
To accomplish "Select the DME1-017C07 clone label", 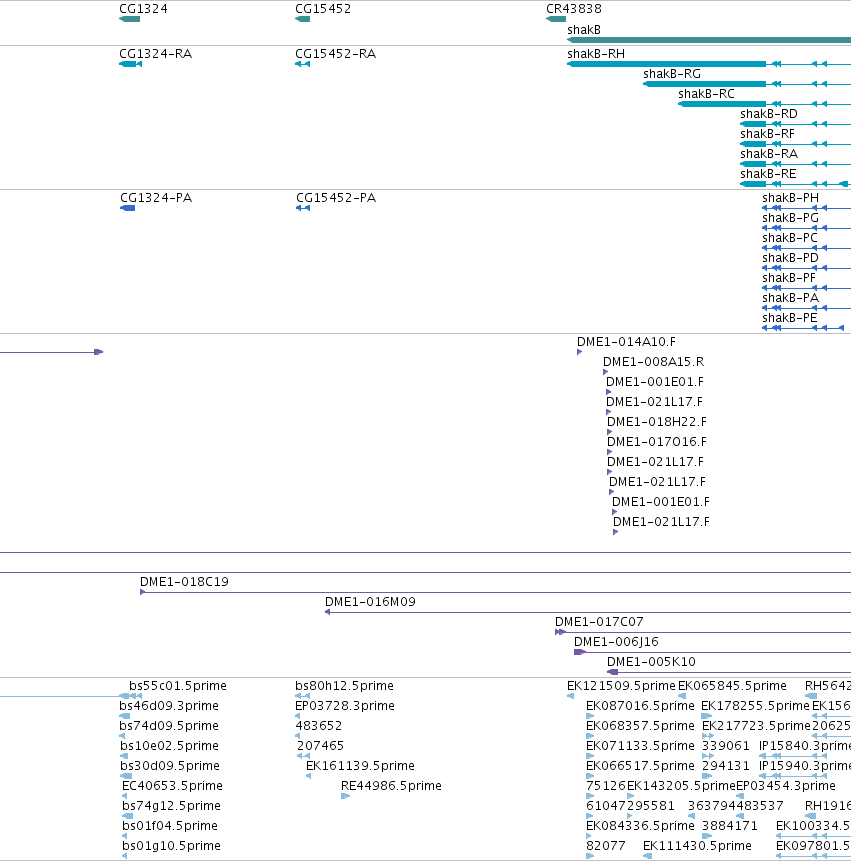I will pos(599,622).
